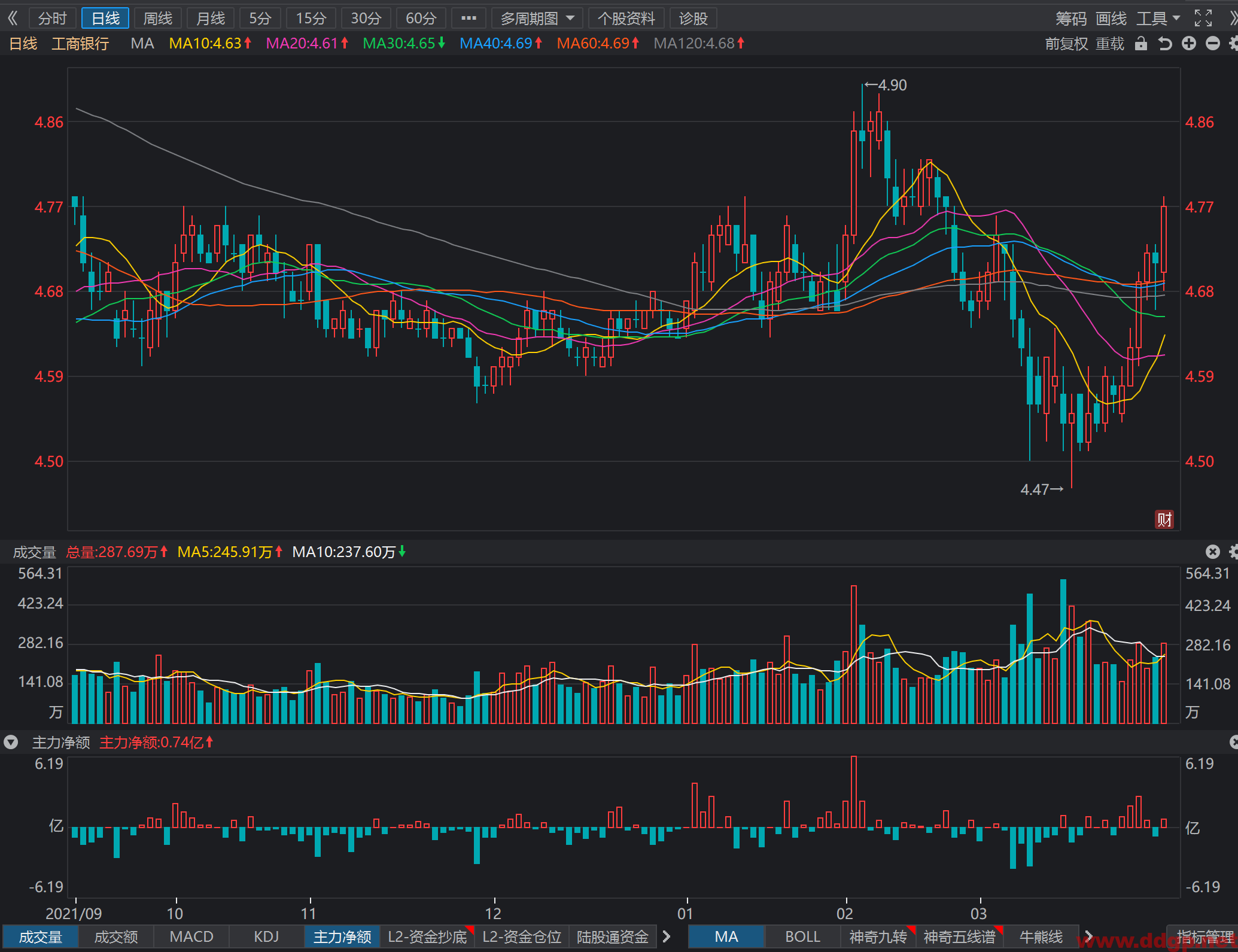Open the 多周期图 dropdown
Screen dimensions: 1238x952
(x=537, y=19)
